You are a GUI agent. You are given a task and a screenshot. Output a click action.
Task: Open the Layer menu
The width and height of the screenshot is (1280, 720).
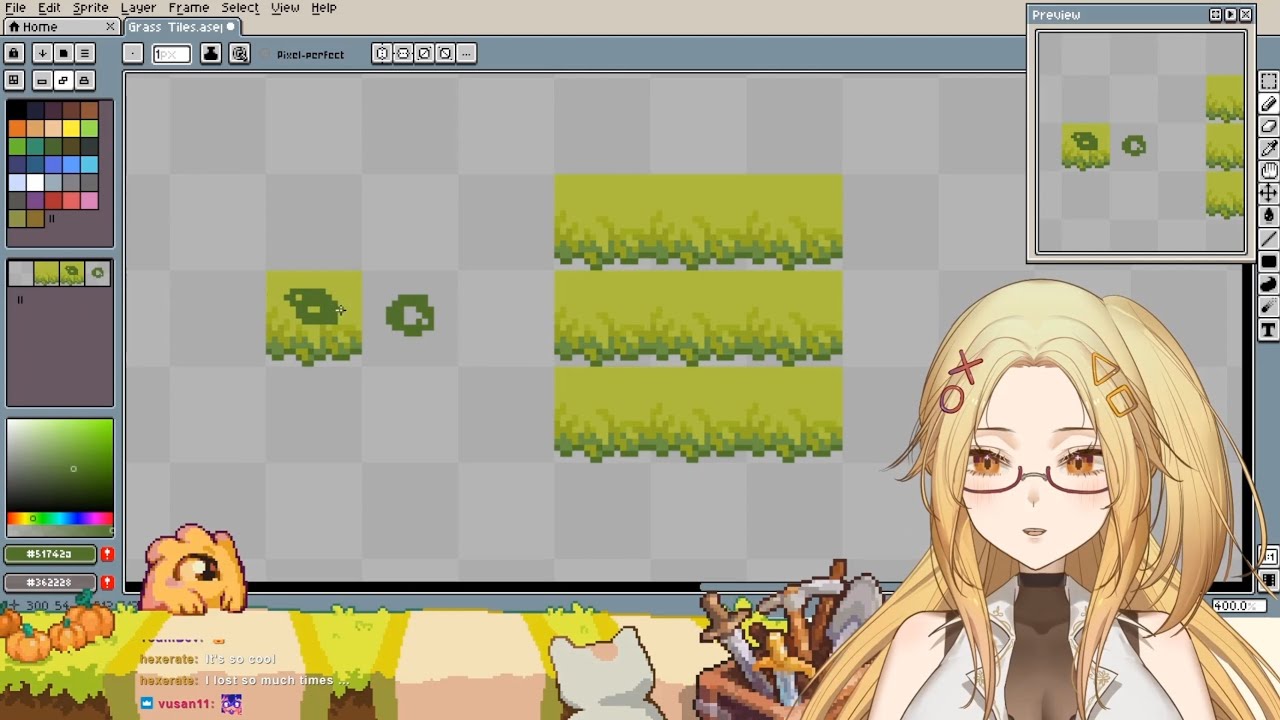click(x=138, y=8)
